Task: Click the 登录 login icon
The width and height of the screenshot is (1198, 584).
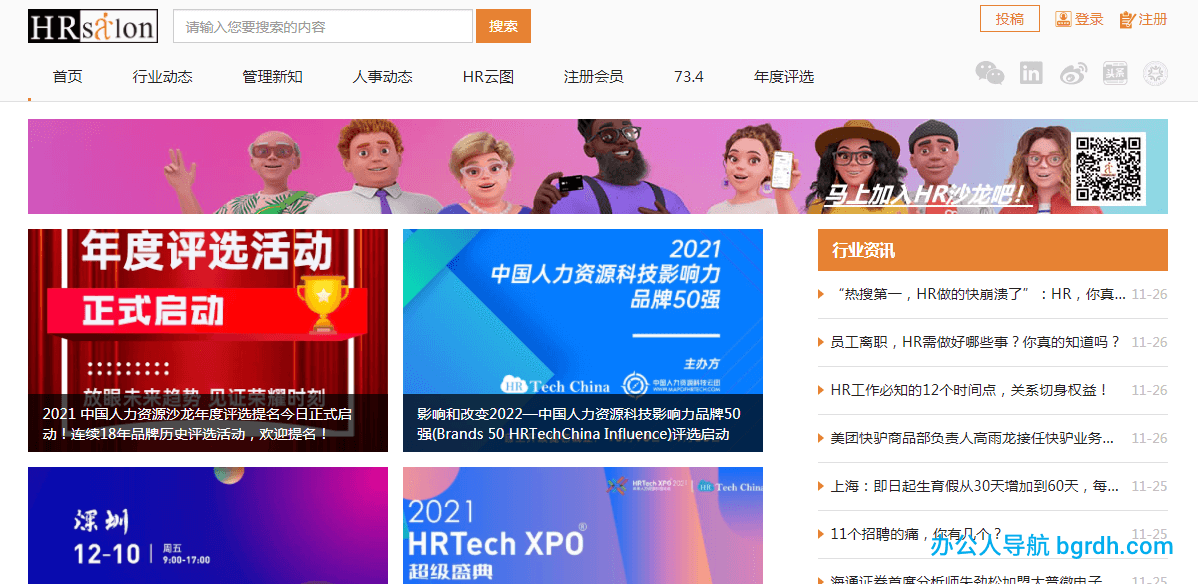Action: click(1079, 19)
